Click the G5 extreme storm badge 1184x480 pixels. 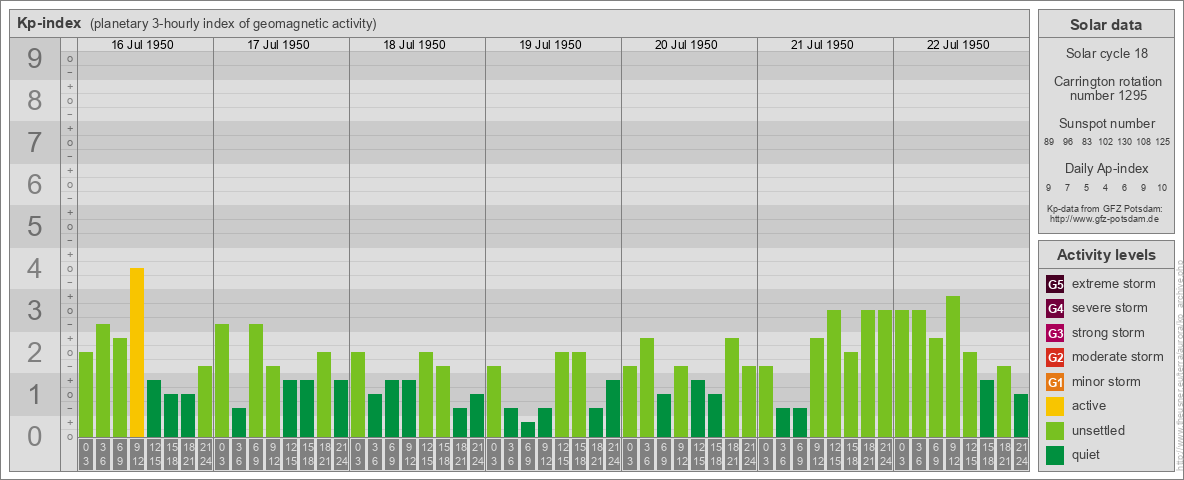point(1055,285)
